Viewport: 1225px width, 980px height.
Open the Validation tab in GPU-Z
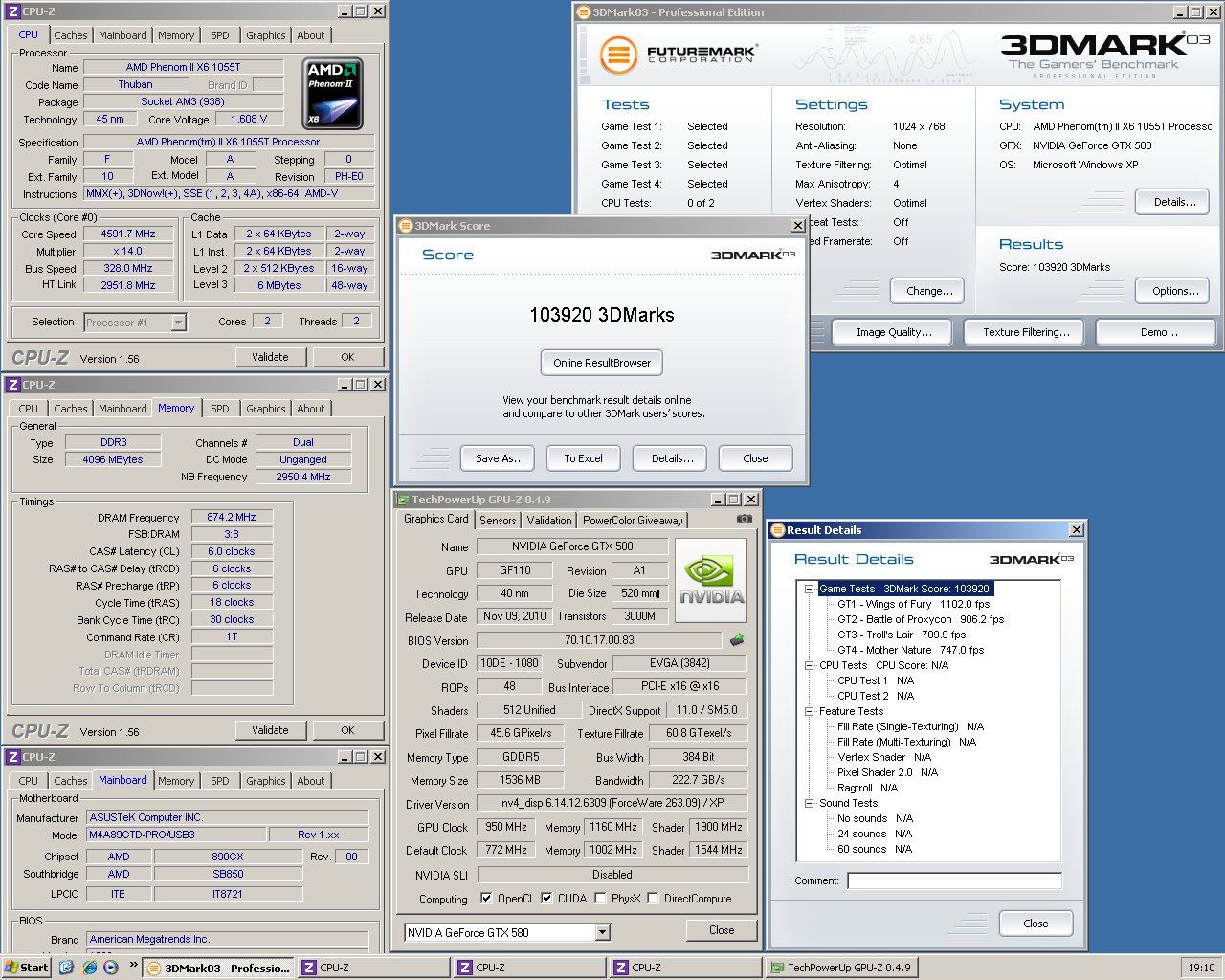pyautogui.click(x=549, y=521)
